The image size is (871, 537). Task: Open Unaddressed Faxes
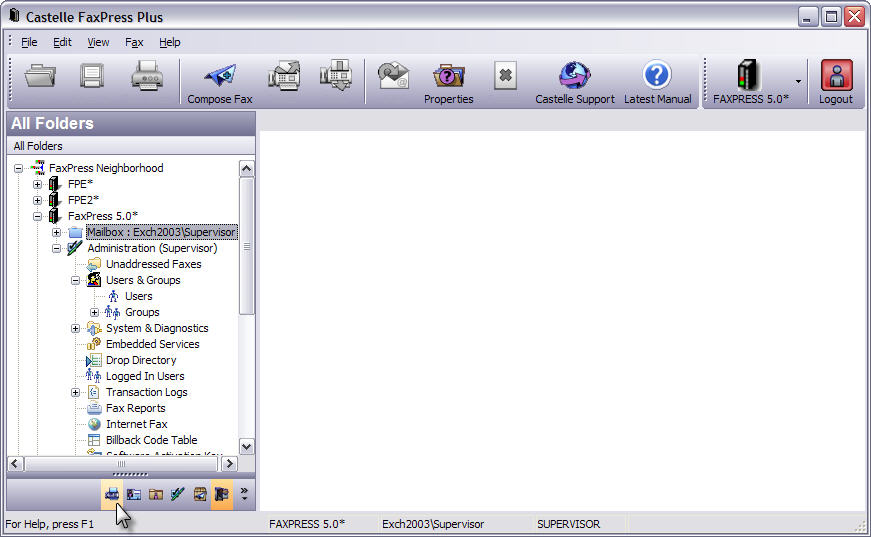154,264
